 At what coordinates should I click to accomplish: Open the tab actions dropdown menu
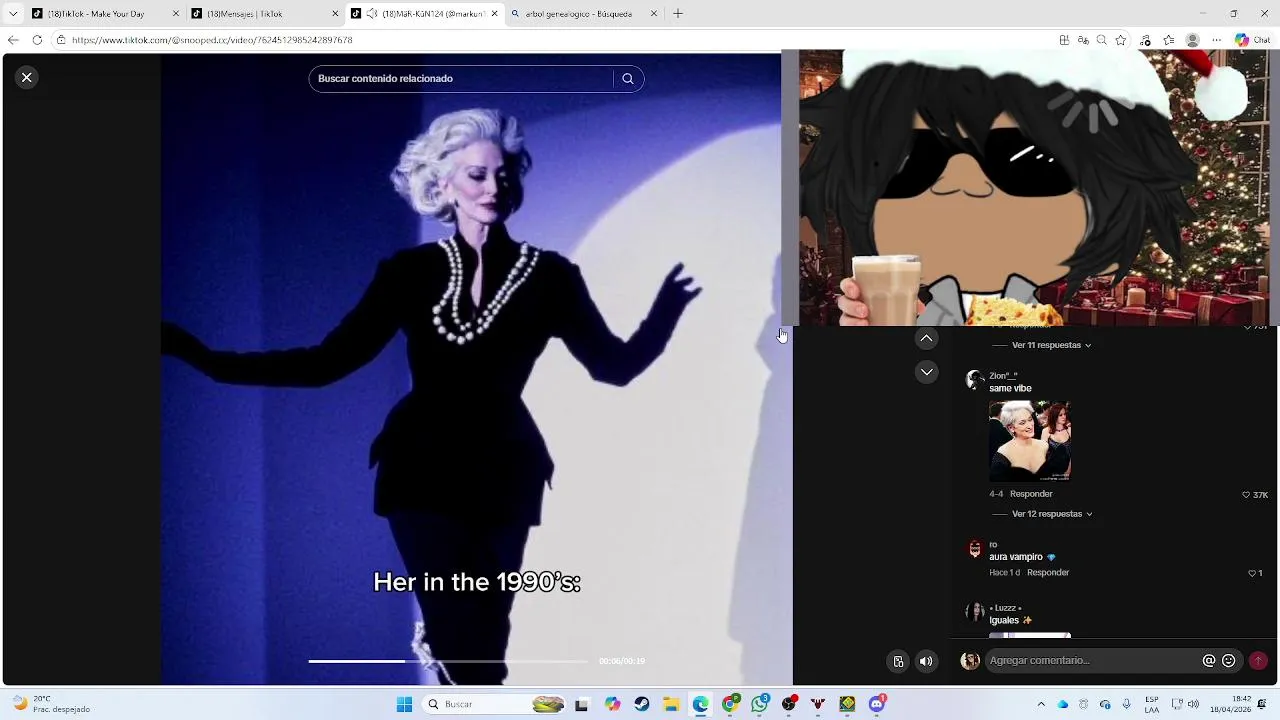pos(13,14)
